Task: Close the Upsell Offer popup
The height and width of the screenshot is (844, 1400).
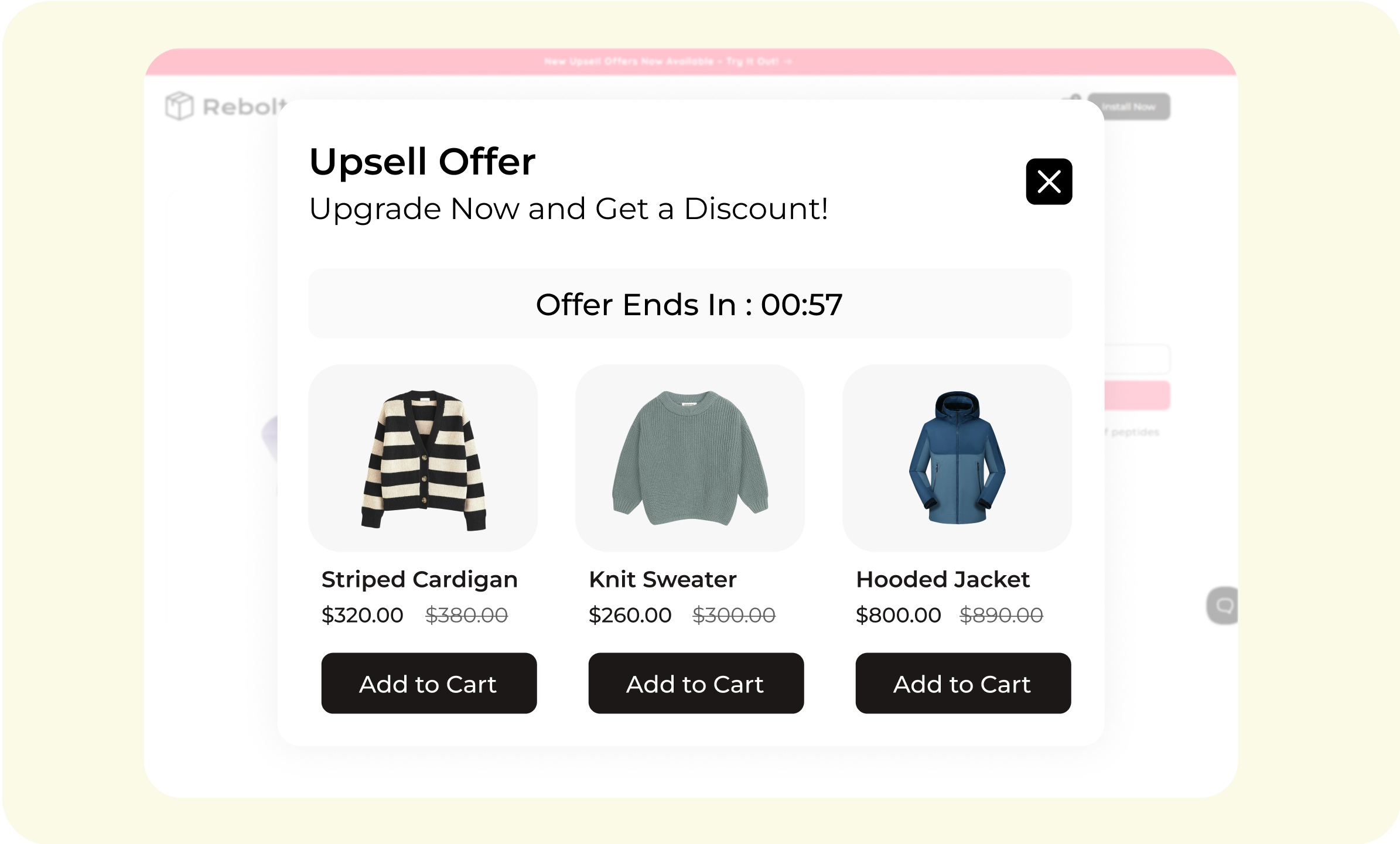Action: click(x=1049, y=182)
